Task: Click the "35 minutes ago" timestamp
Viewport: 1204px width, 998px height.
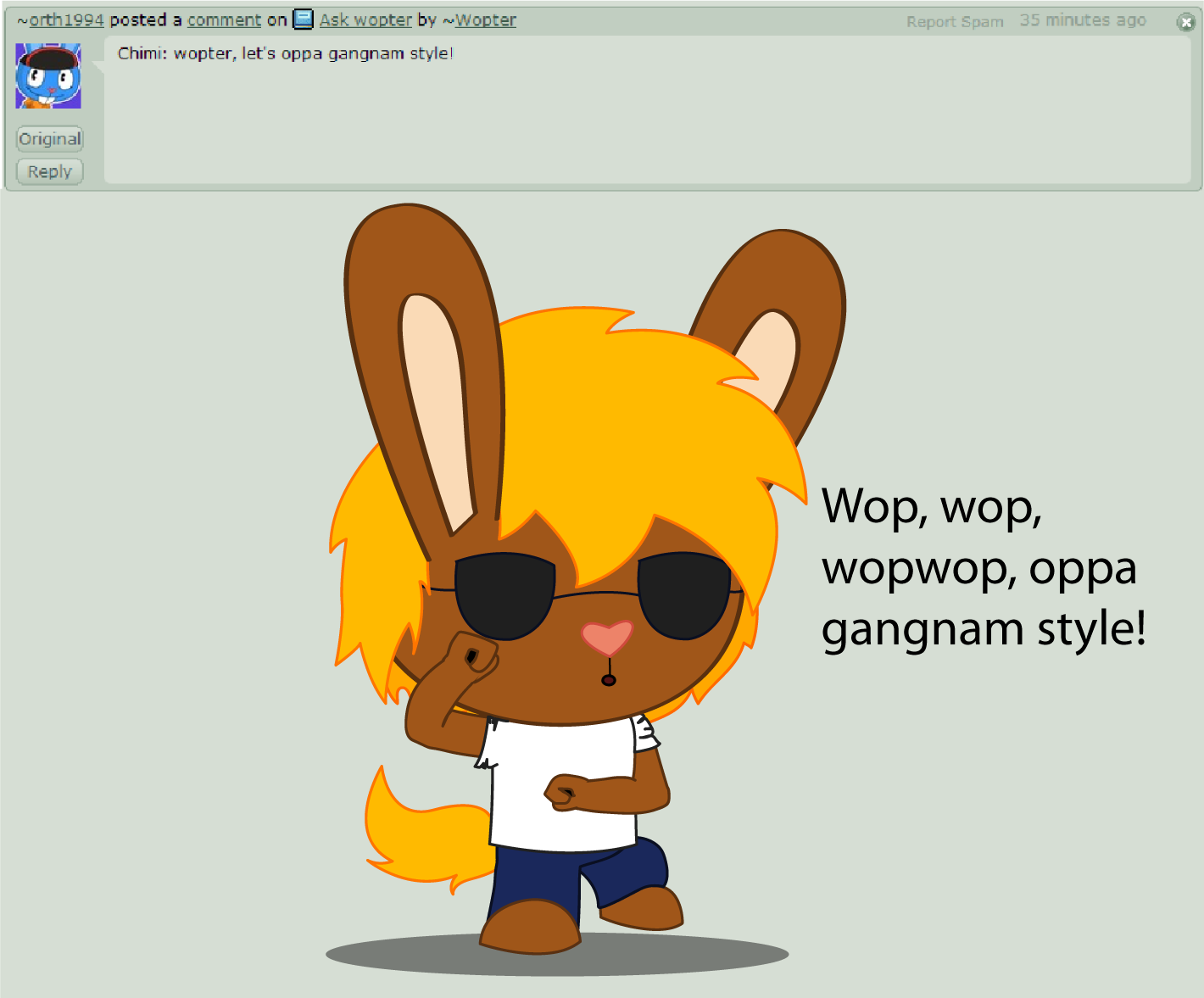Action: [1083, 20]
